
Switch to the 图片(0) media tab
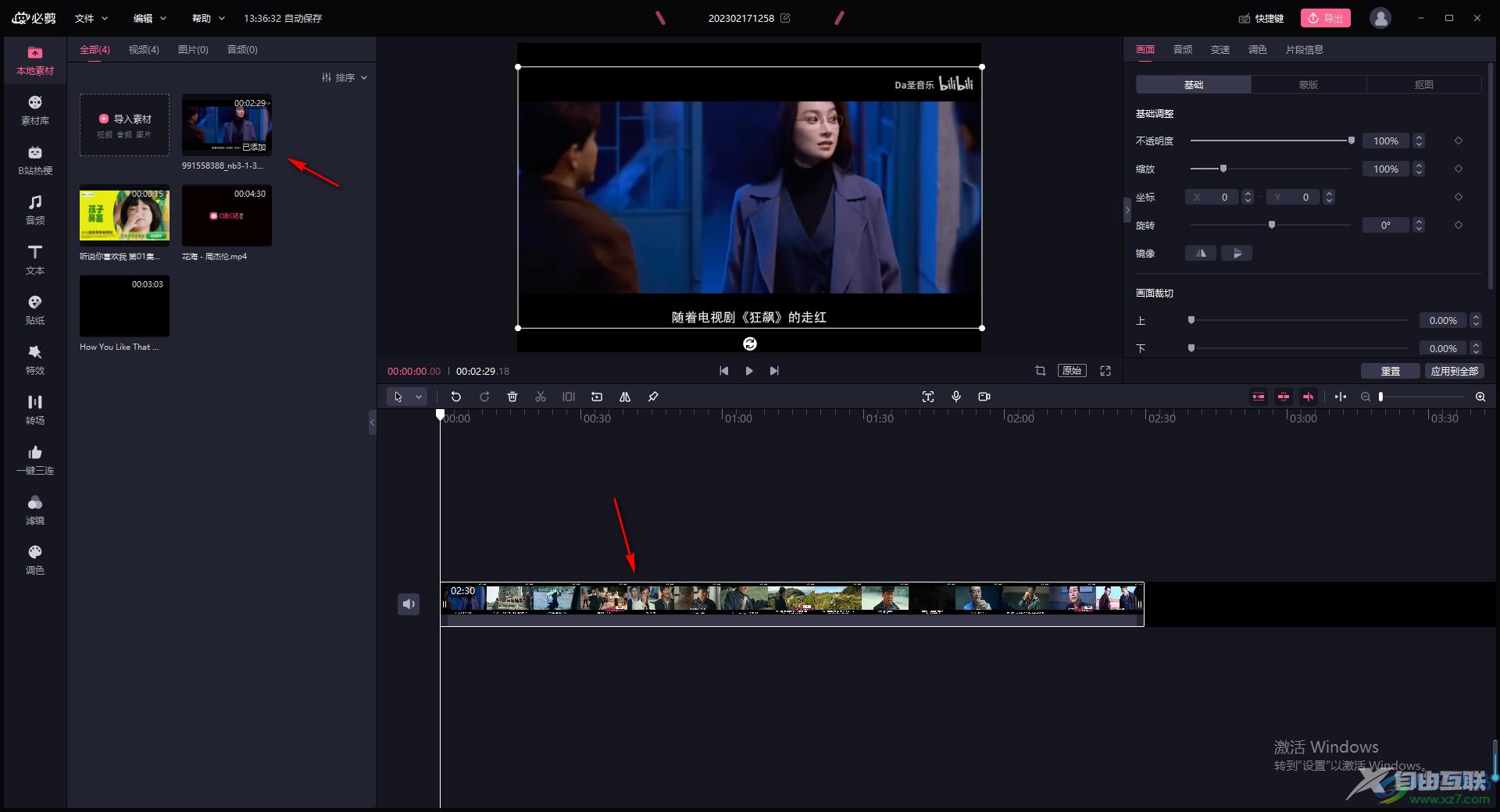click(x=193, y=49)
